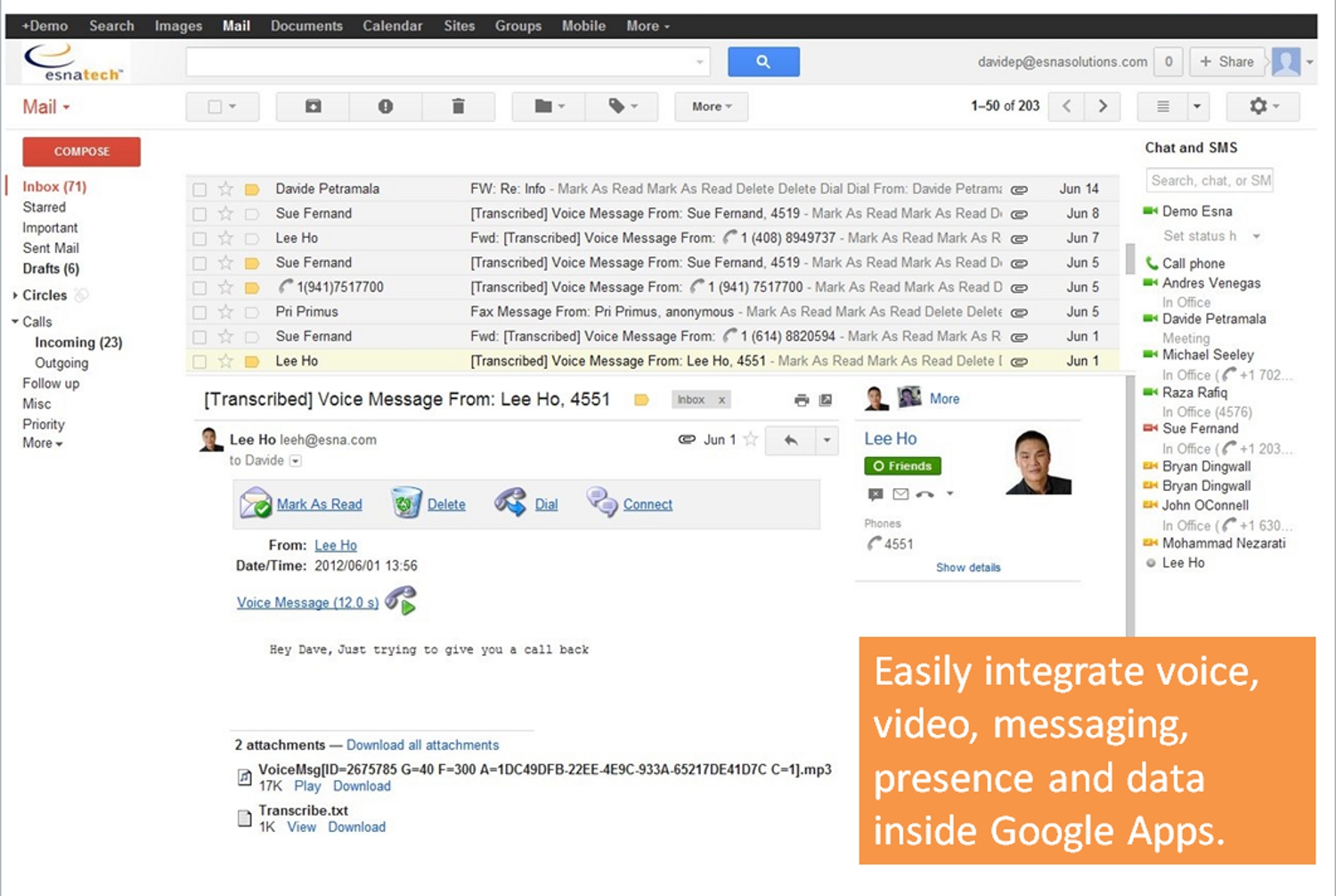Screen dimensions: 1336x896
Task: Click the Delete recycle bin icon
Action: (406, 503)
